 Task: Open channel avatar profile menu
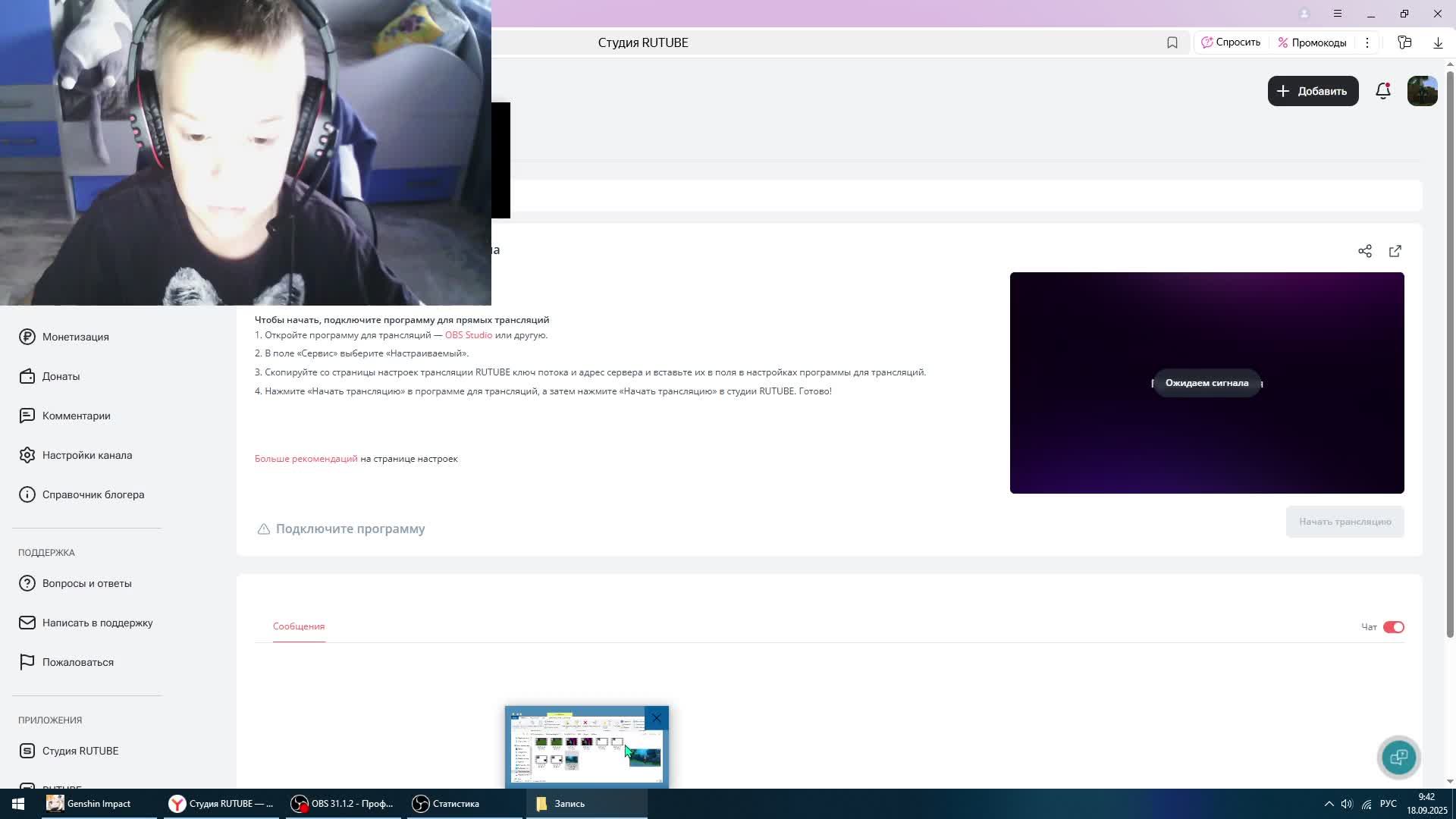pos(1422,91)
